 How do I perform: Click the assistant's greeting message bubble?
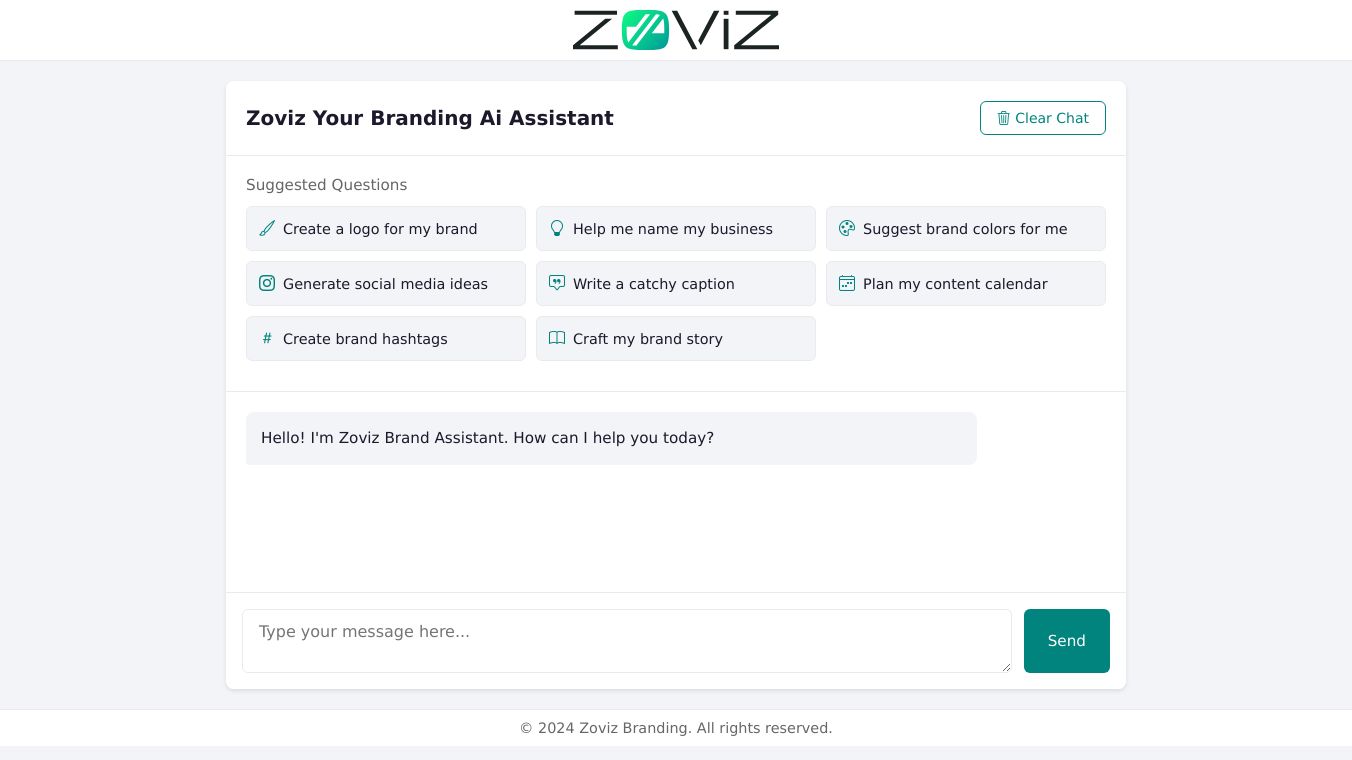pyautogui.click(x=610, y=438)
